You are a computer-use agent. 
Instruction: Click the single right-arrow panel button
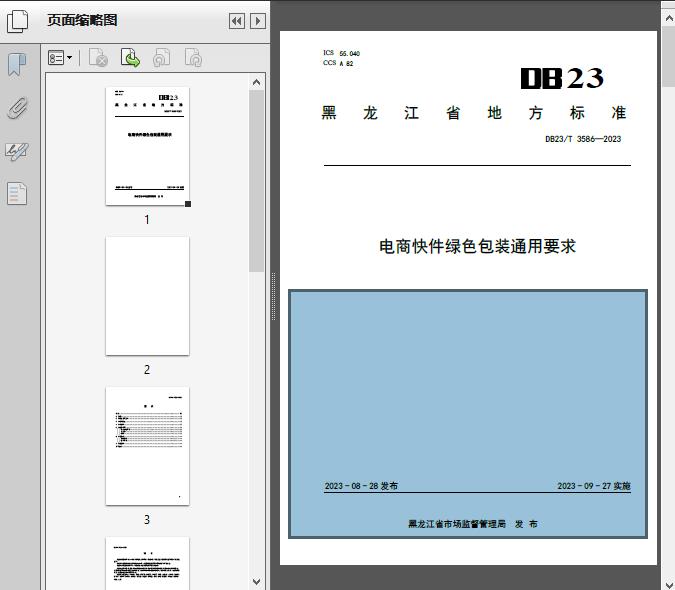click(x=257, y=20)
